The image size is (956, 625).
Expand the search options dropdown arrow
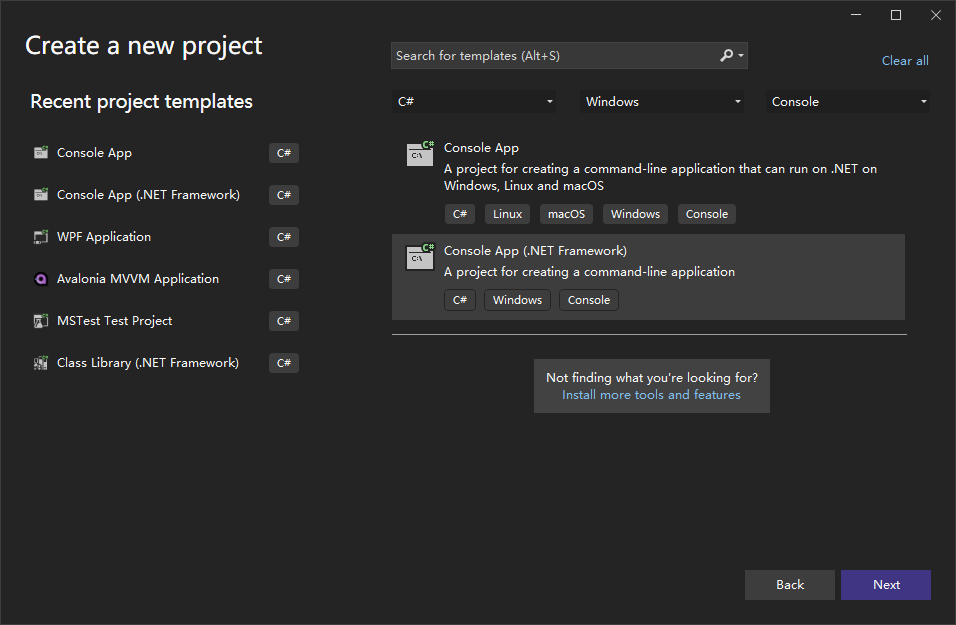tap(741, 55)
